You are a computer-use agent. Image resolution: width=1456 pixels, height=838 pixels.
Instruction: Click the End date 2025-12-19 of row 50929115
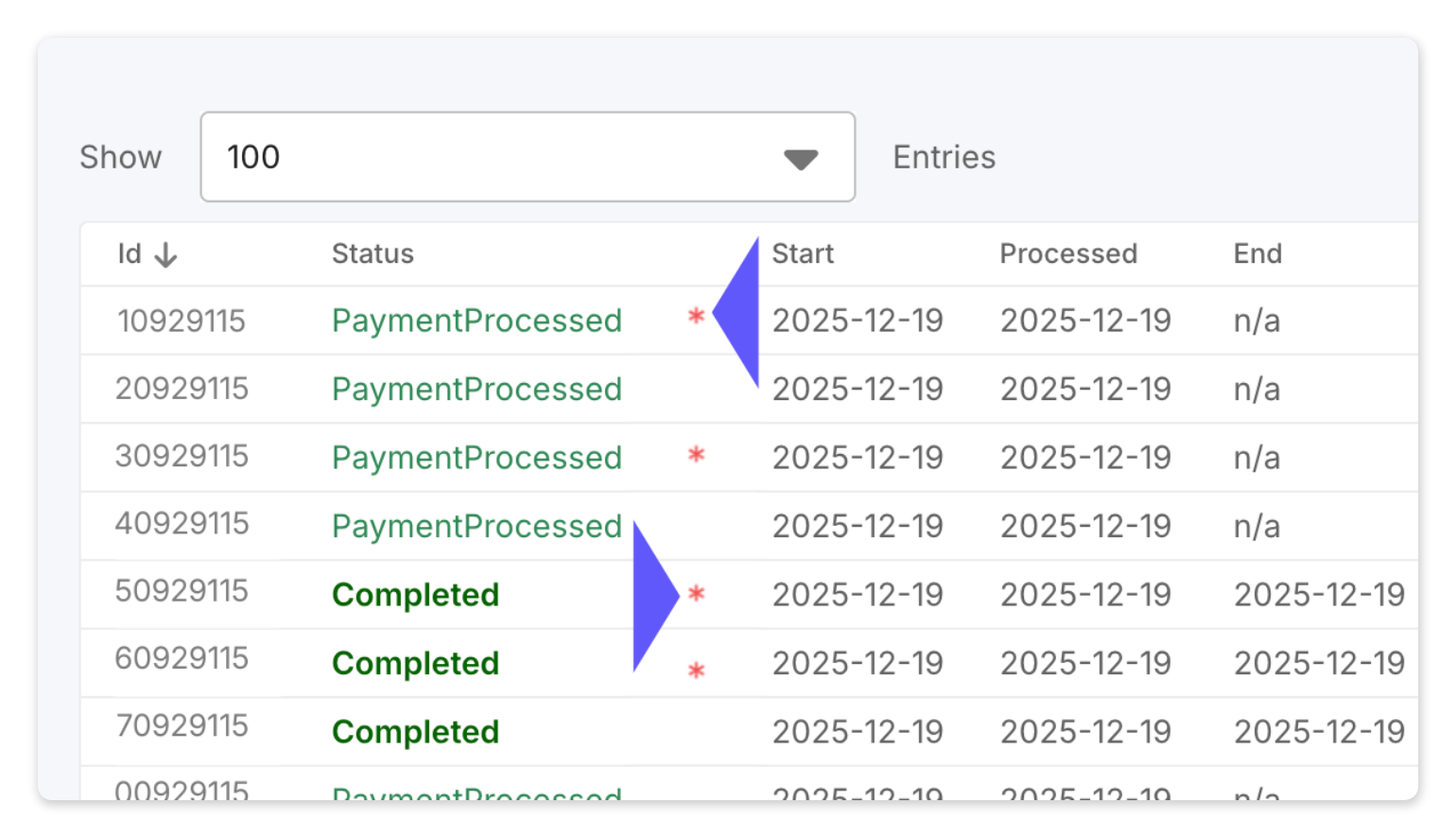click(x=1320, y=594)
